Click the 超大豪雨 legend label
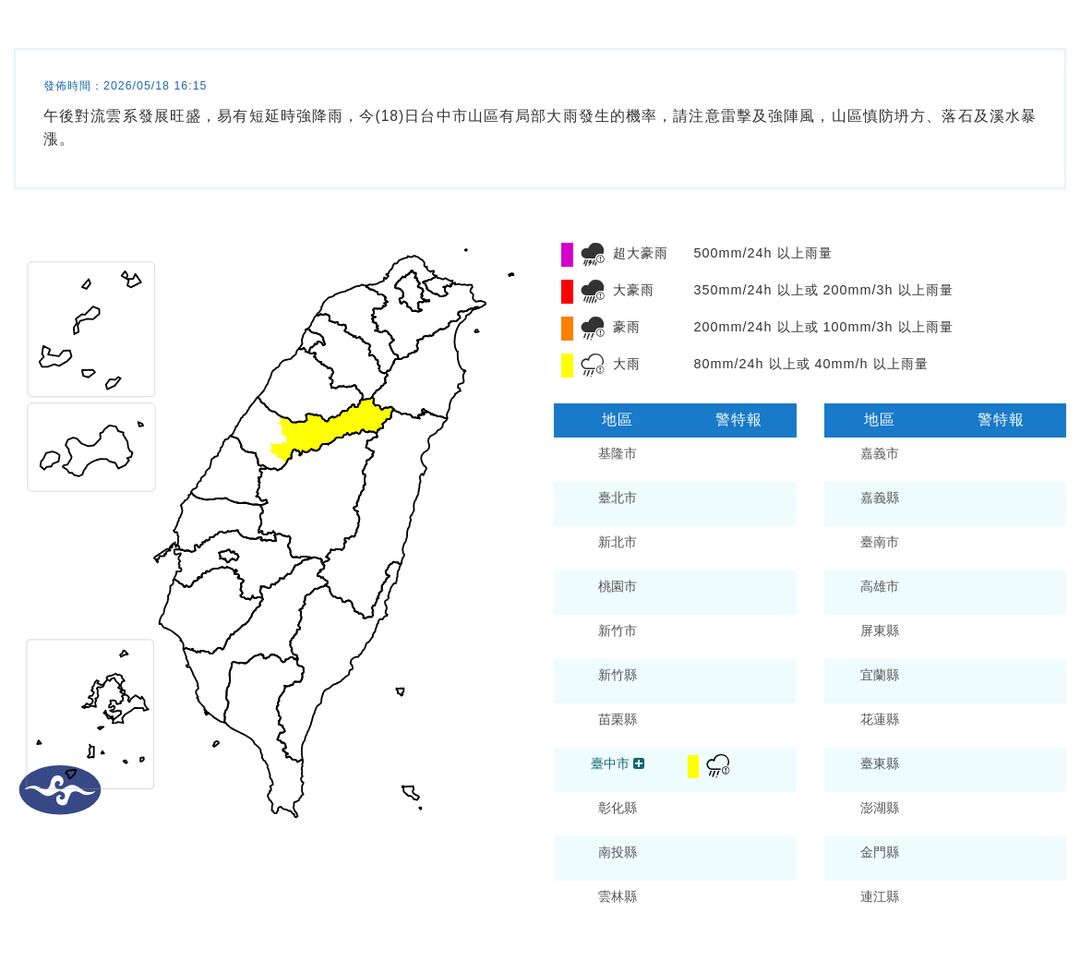This screenshot has width=1080, height=960. 640,253
